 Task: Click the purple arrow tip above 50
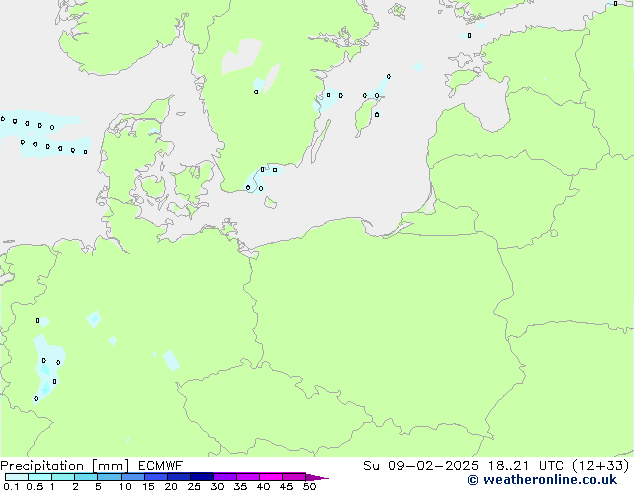[x=317, y=477]
